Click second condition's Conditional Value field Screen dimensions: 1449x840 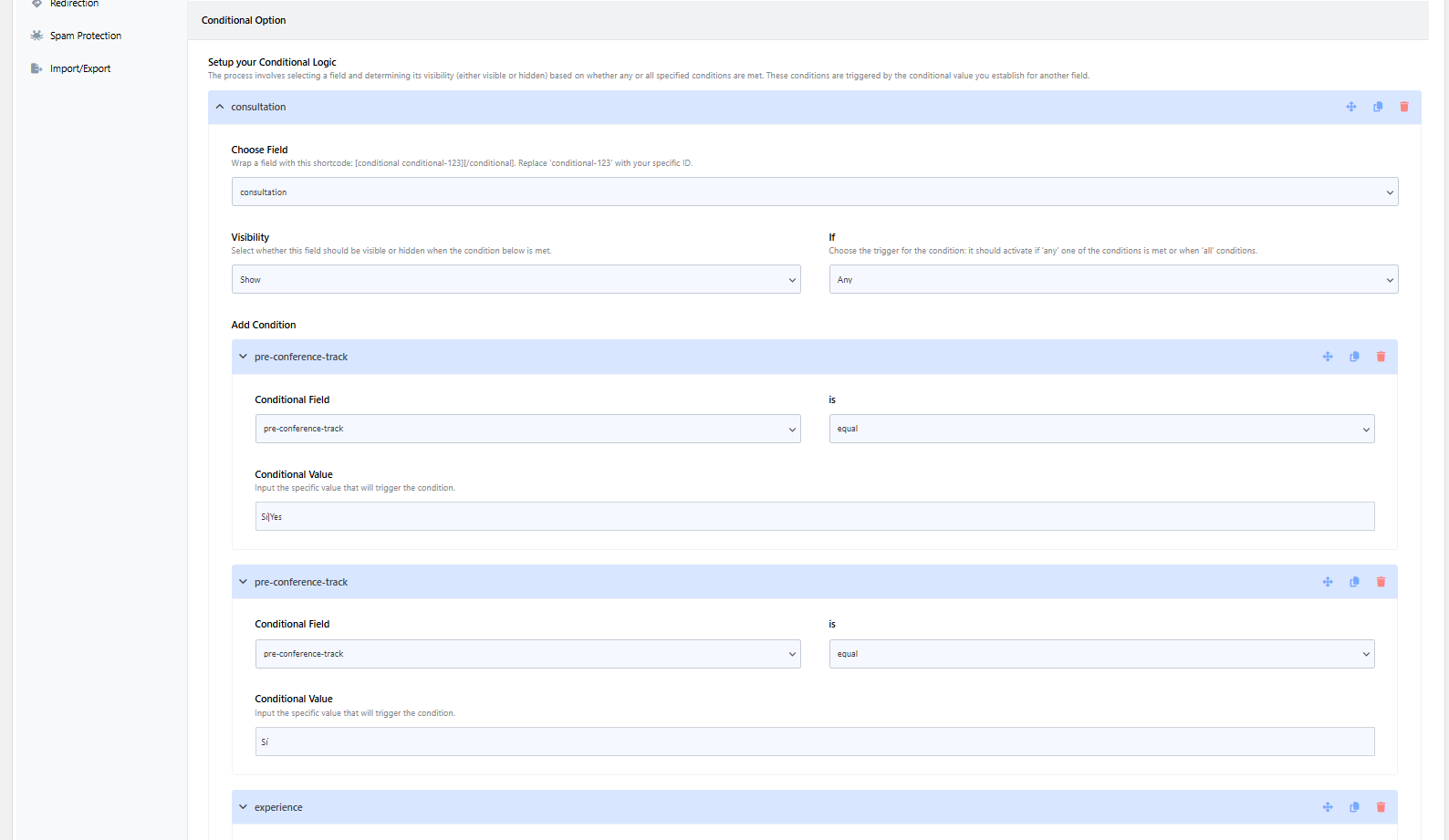point(814,741)
